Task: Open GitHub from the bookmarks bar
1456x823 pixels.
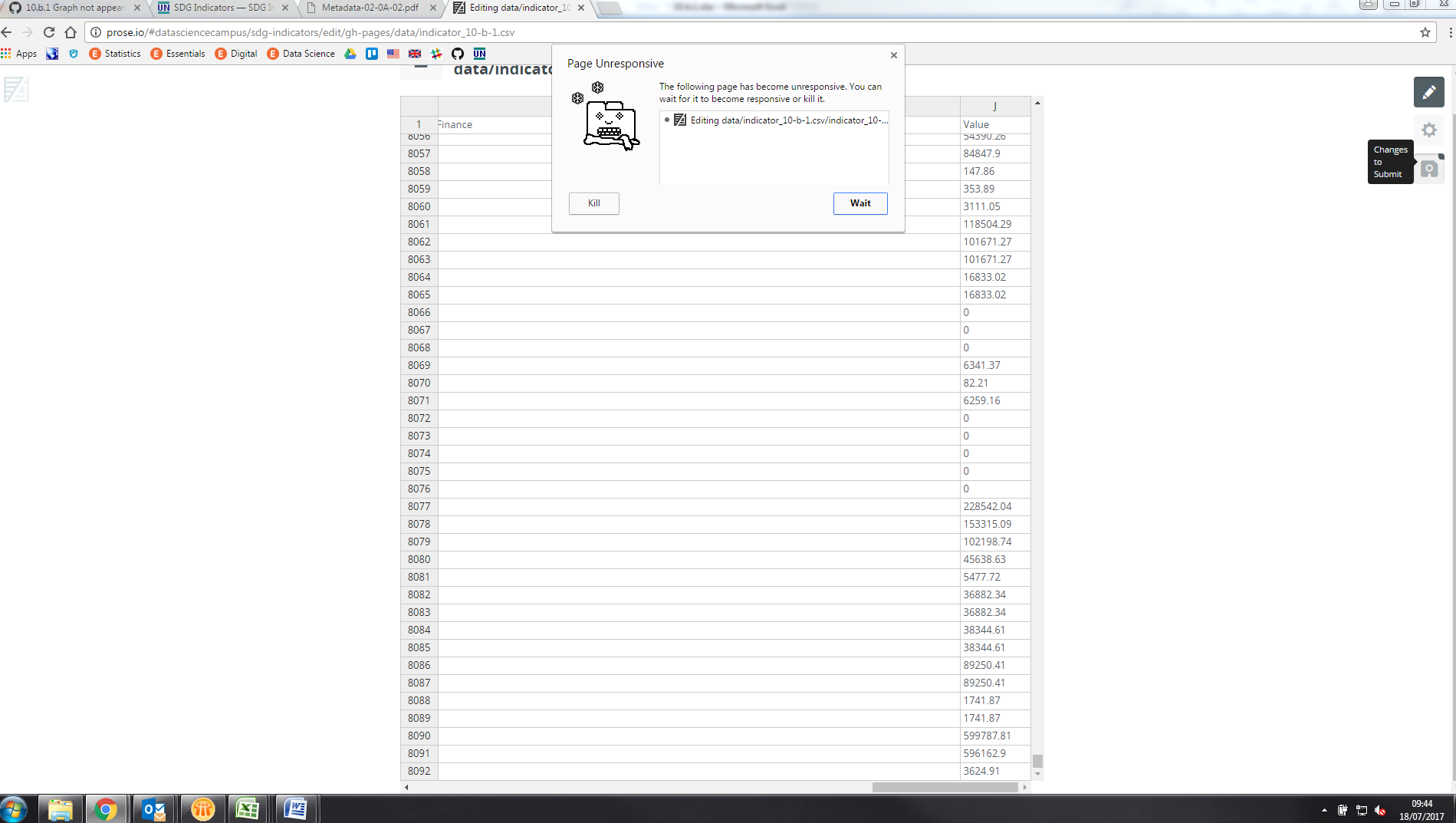Action: pos(458,54)
